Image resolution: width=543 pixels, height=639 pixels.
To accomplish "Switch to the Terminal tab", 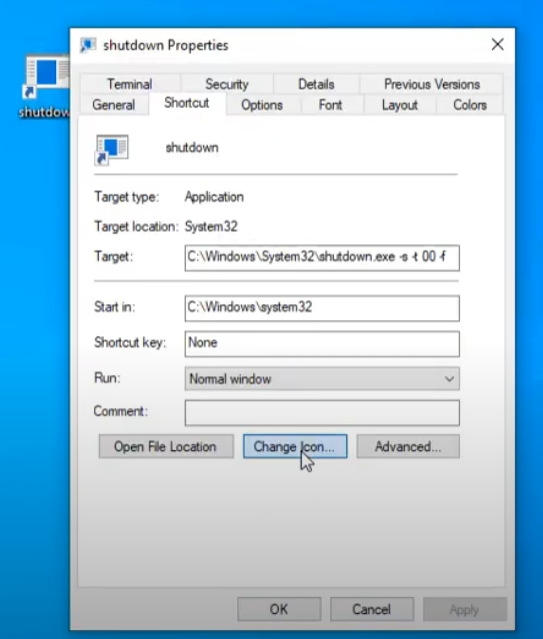I will click(130, 84).
